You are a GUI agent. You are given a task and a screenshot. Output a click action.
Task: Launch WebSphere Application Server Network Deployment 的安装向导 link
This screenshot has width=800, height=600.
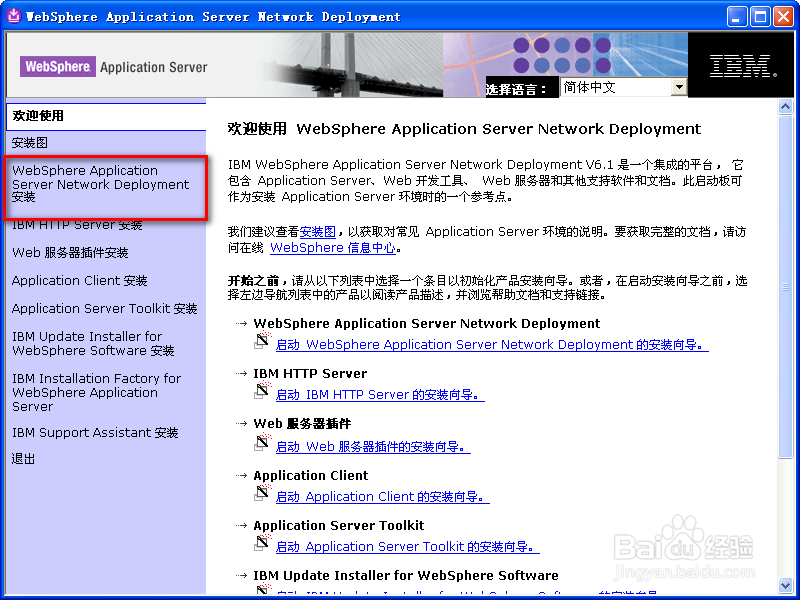pyautogui.click(x=492, y=345)
